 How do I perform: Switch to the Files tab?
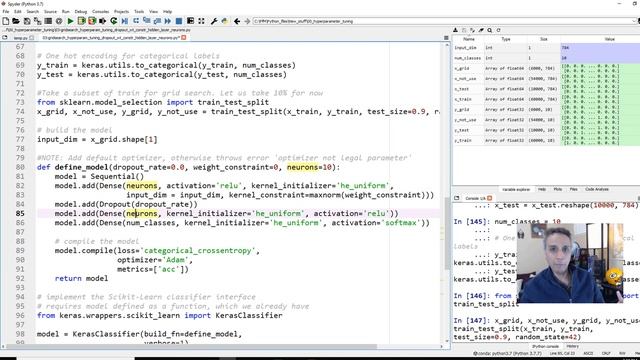tap(573, 189)
